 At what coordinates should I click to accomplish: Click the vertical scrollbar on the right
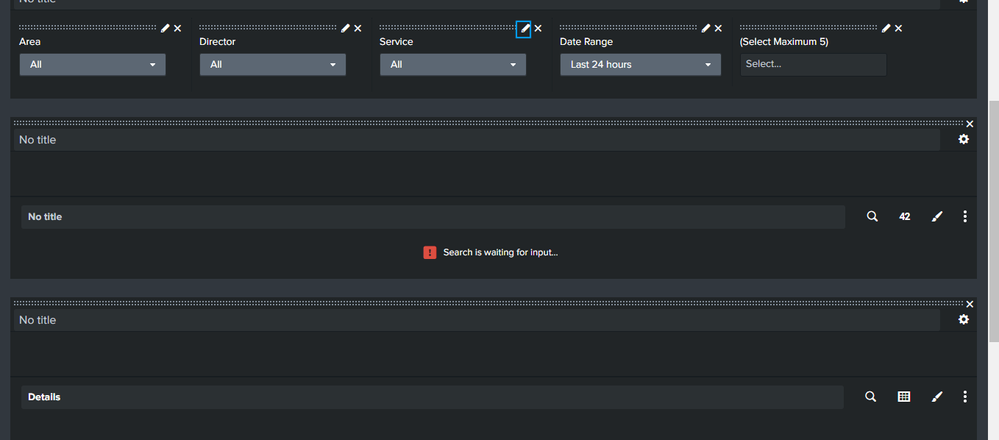993,200
